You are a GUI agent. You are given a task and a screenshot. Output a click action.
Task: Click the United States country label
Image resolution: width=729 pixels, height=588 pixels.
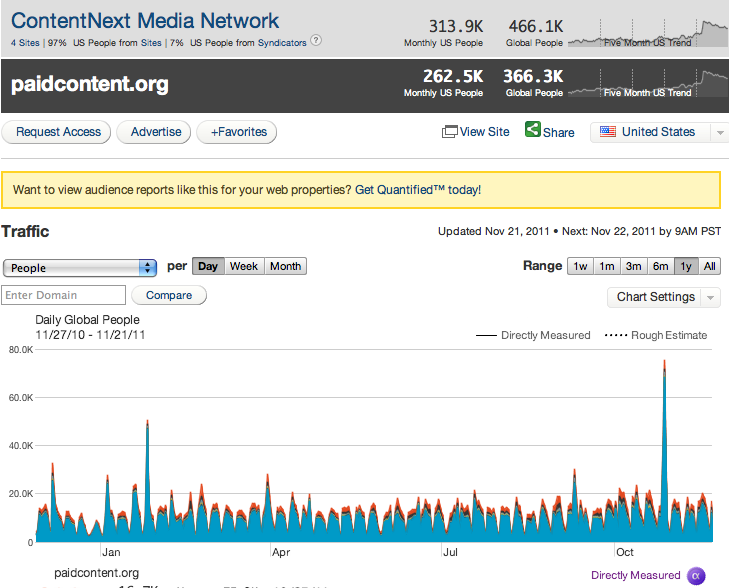658,132
